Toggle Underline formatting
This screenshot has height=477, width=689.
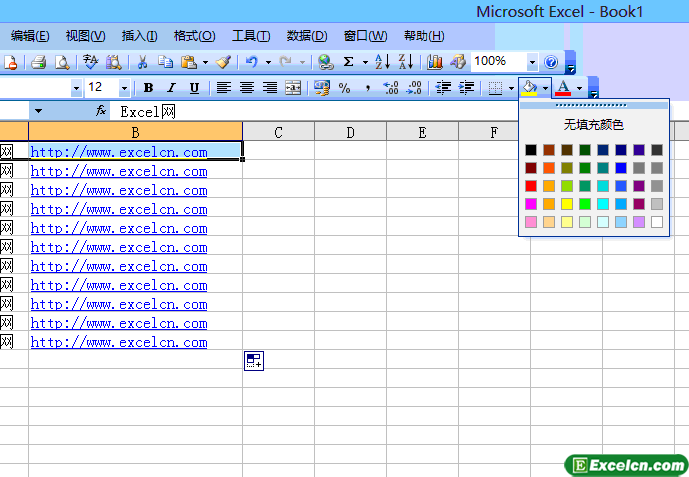click(x=194, y=88)
